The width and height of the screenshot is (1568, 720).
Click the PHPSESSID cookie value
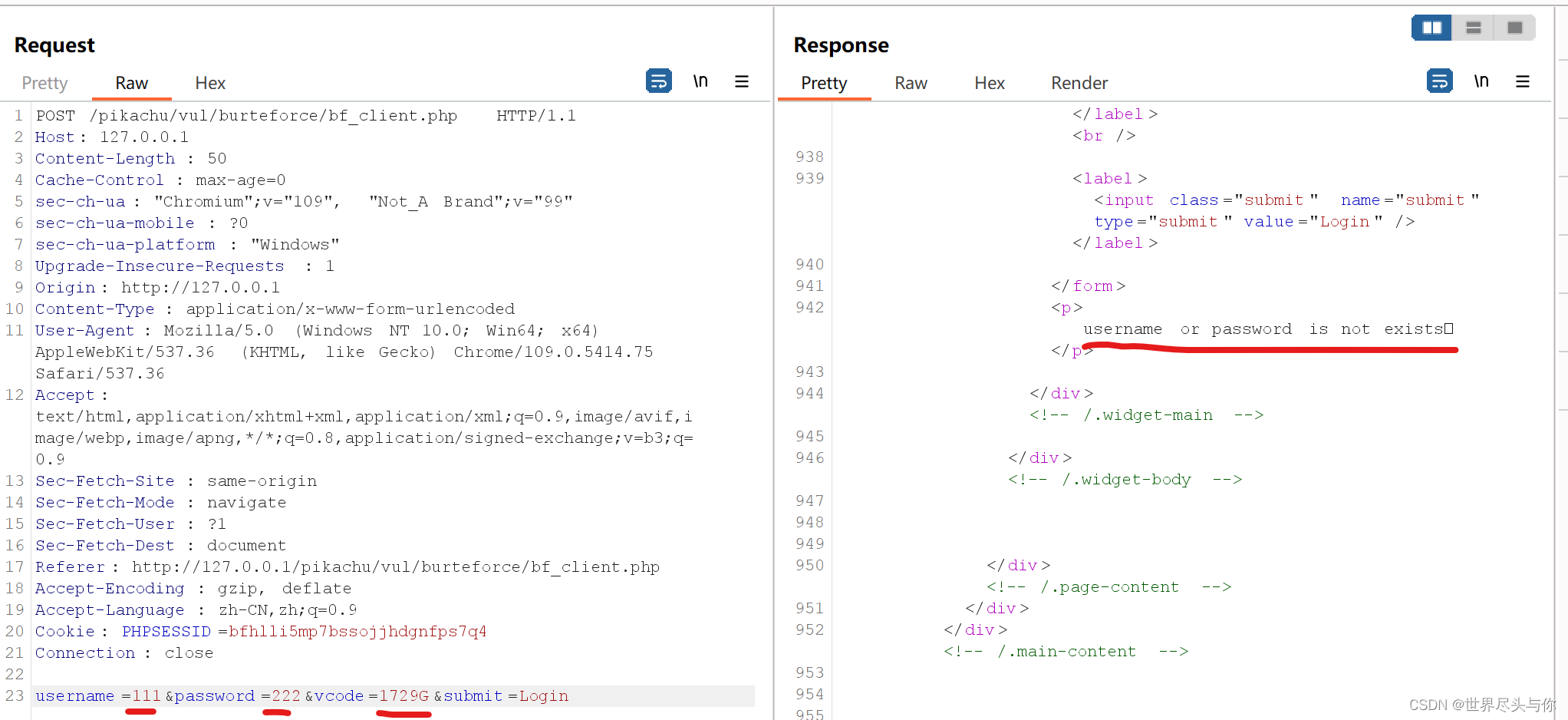[x=357, y=632]
